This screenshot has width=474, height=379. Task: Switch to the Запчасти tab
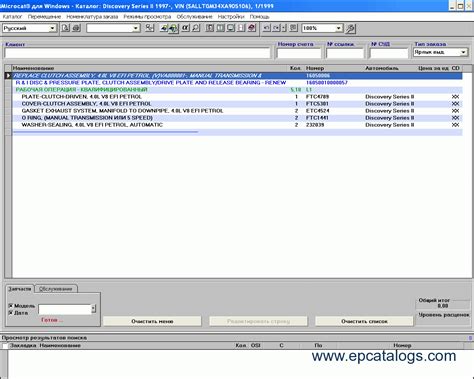pyautogui.click(x=20, y=289)
